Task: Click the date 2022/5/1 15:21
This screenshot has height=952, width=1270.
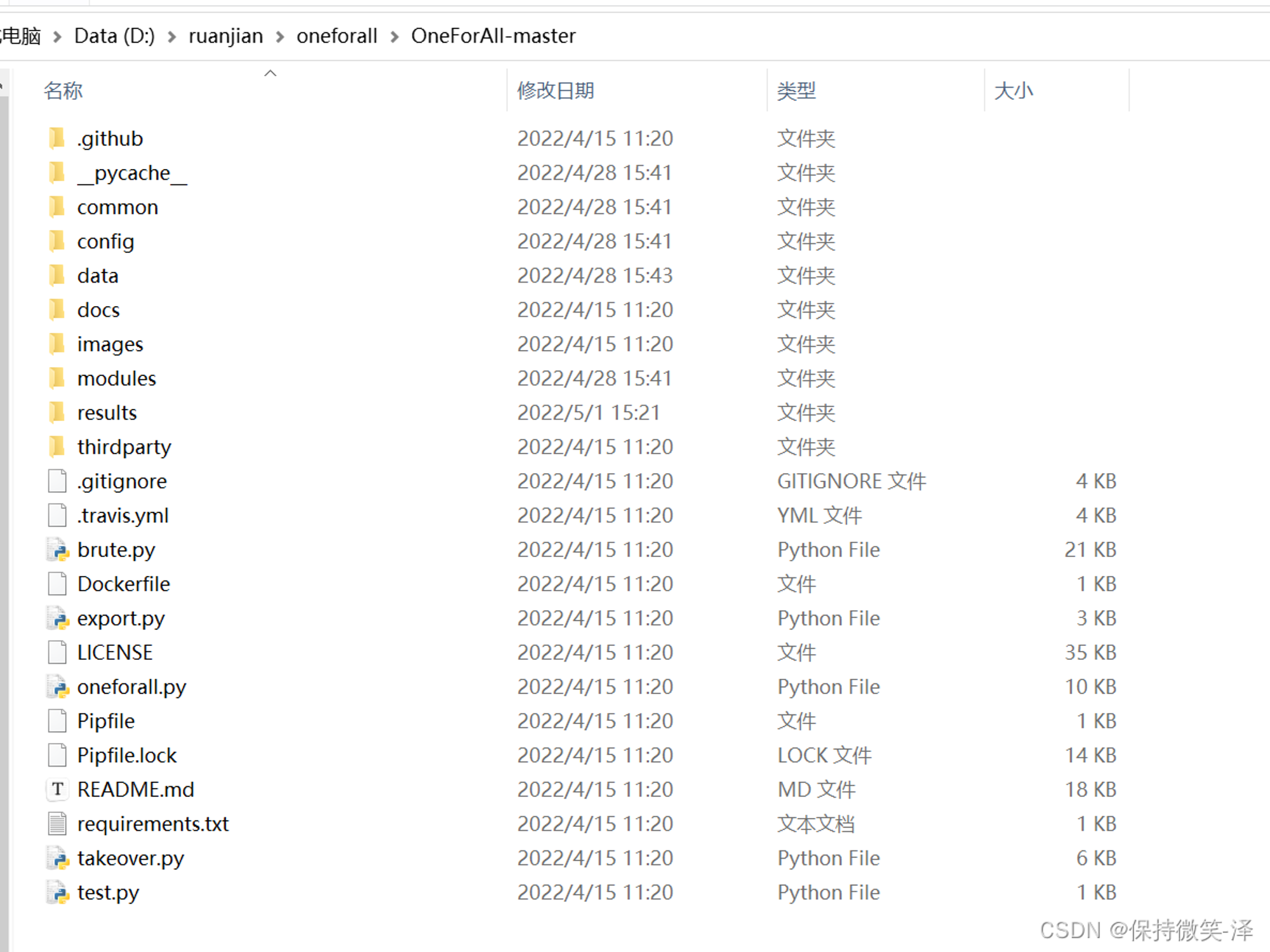Action: 589,412
